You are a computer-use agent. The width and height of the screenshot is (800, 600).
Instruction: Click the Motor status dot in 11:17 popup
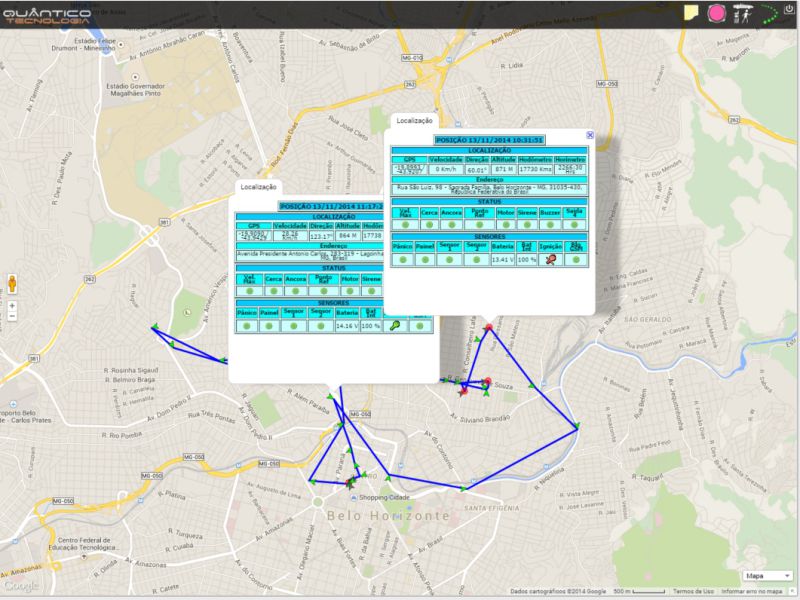click(x=349, y=291)
